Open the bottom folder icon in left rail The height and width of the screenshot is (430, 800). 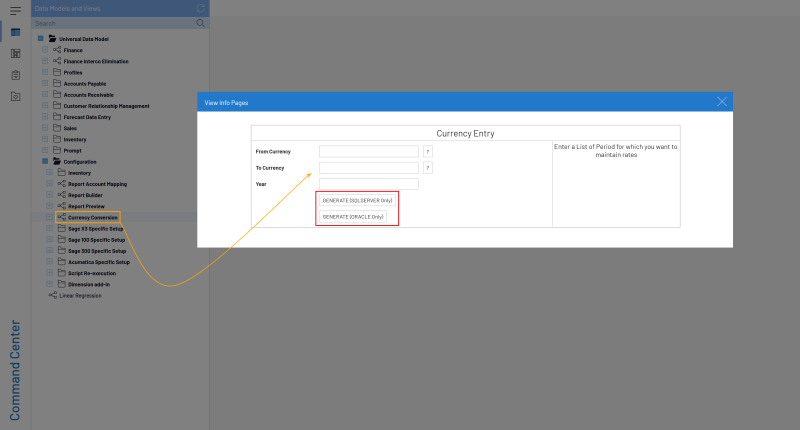15,96
